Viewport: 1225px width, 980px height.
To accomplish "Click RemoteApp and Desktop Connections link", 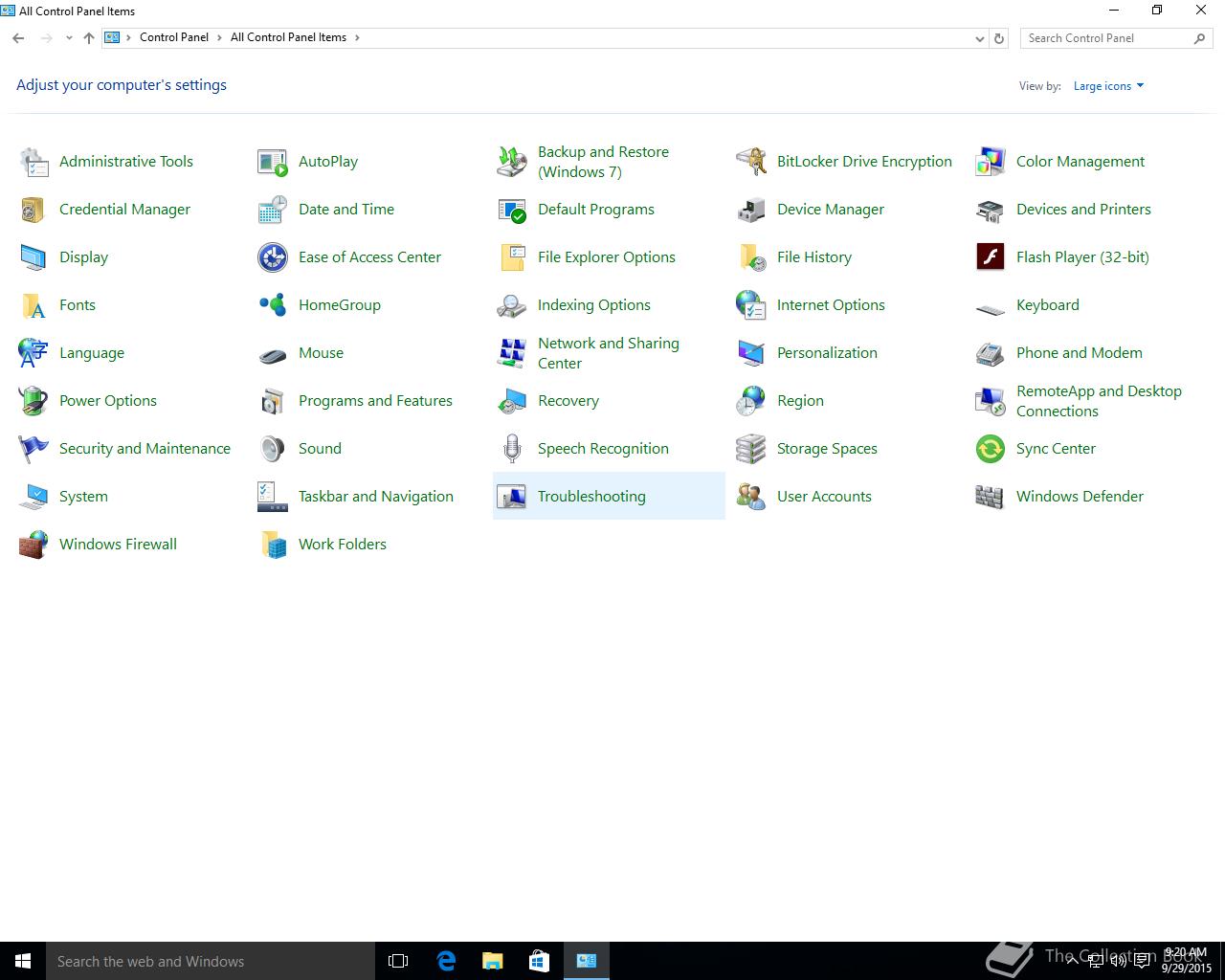I will coord(1099,401).
